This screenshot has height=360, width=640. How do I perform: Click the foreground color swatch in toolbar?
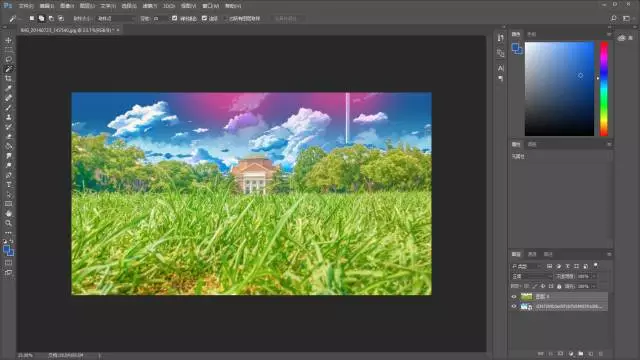(7, 249)
